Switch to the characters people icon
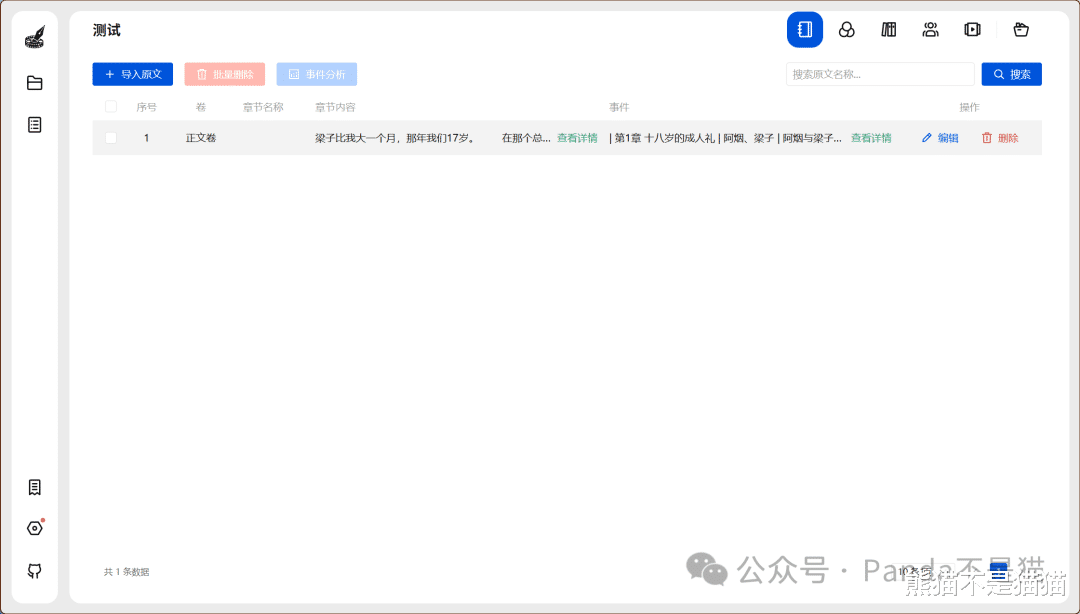The width and height of the screenshot is (1080, 614). (931, 30)
